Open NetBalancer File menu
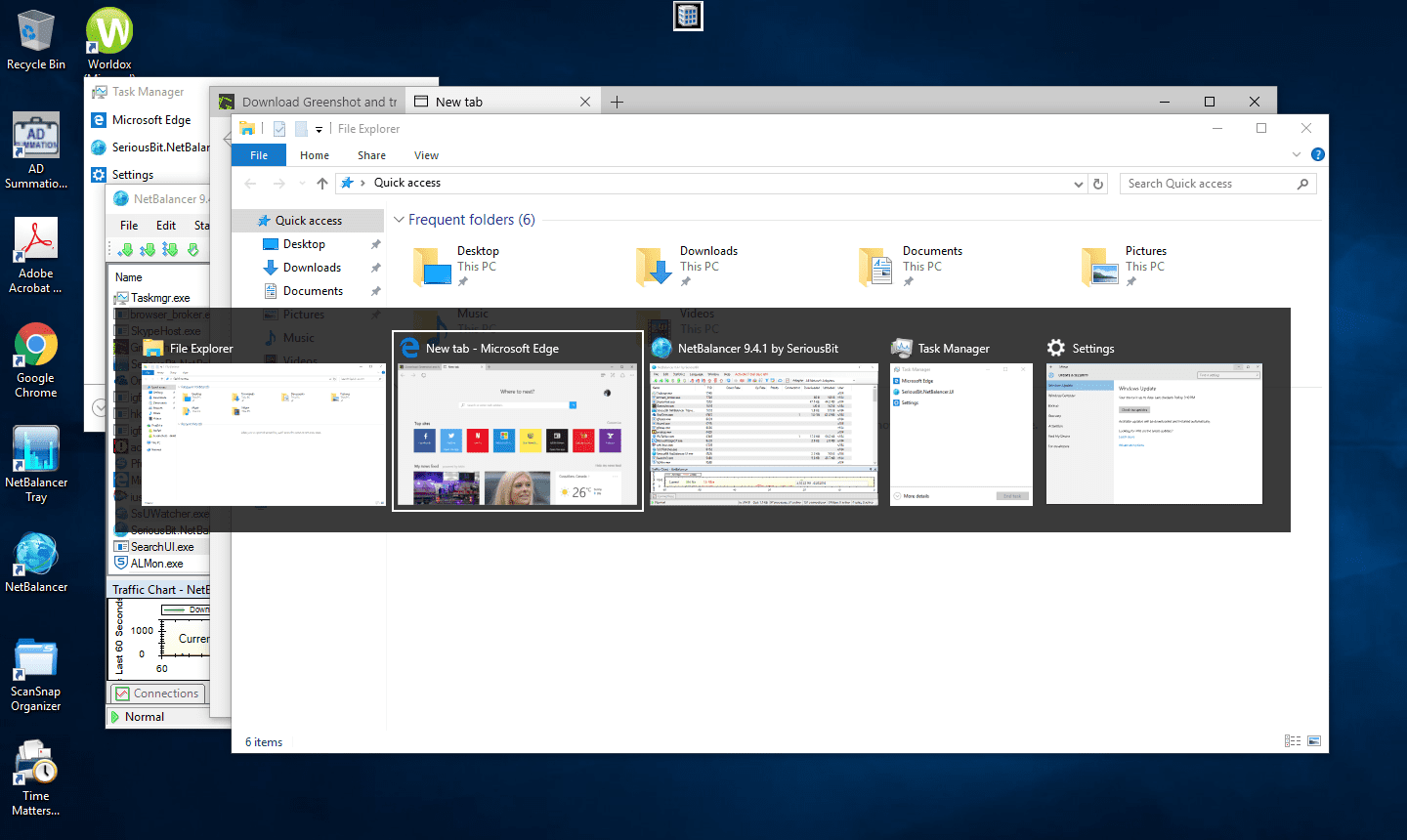 129,226
